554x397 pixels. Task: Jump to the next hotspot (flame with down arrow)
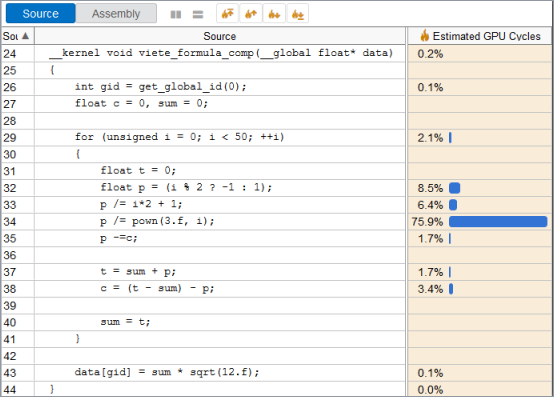(x=274, y=14)
